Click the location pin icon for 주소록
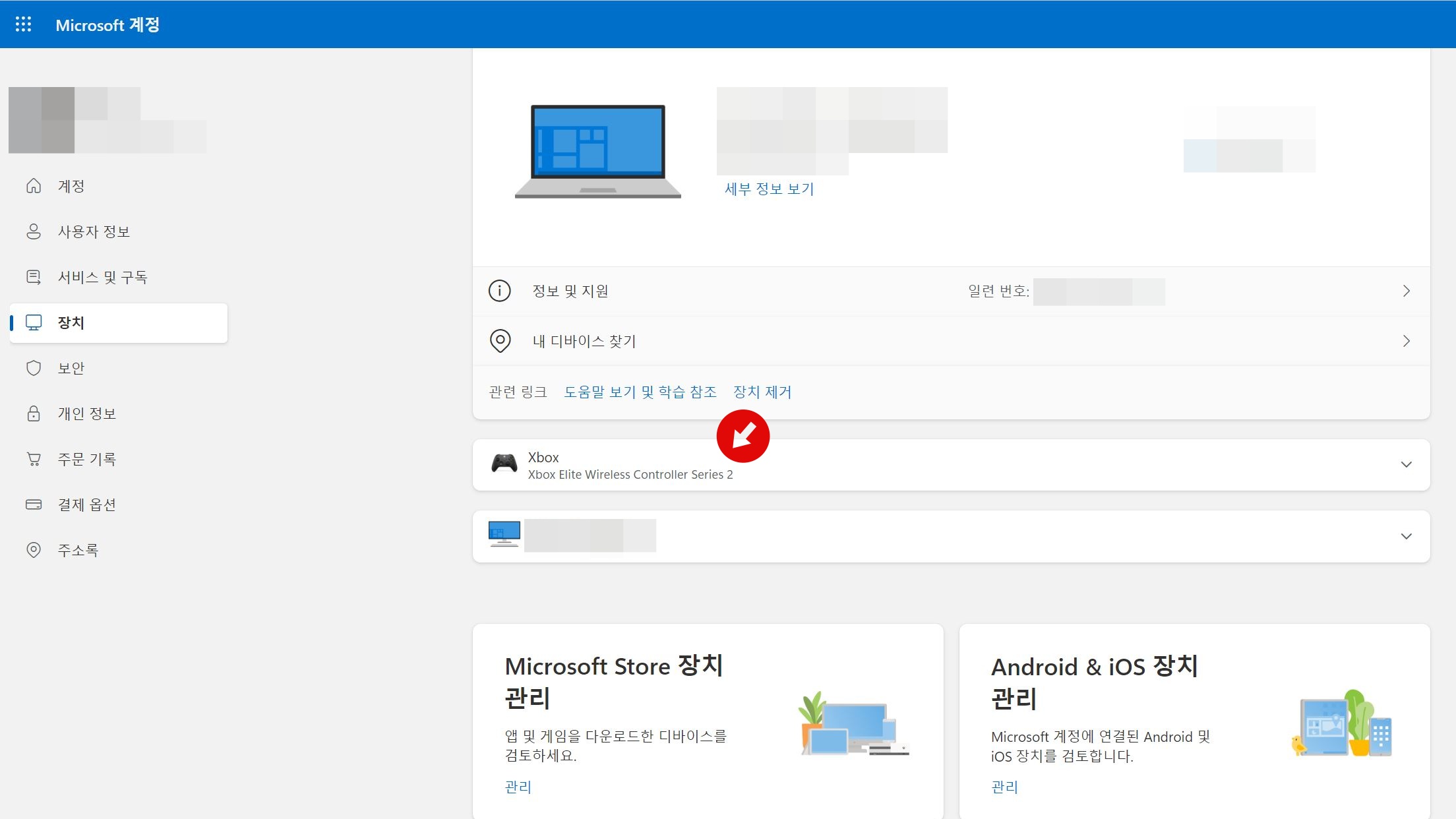This screenshot has width=1456, height=819. (34, 550)
